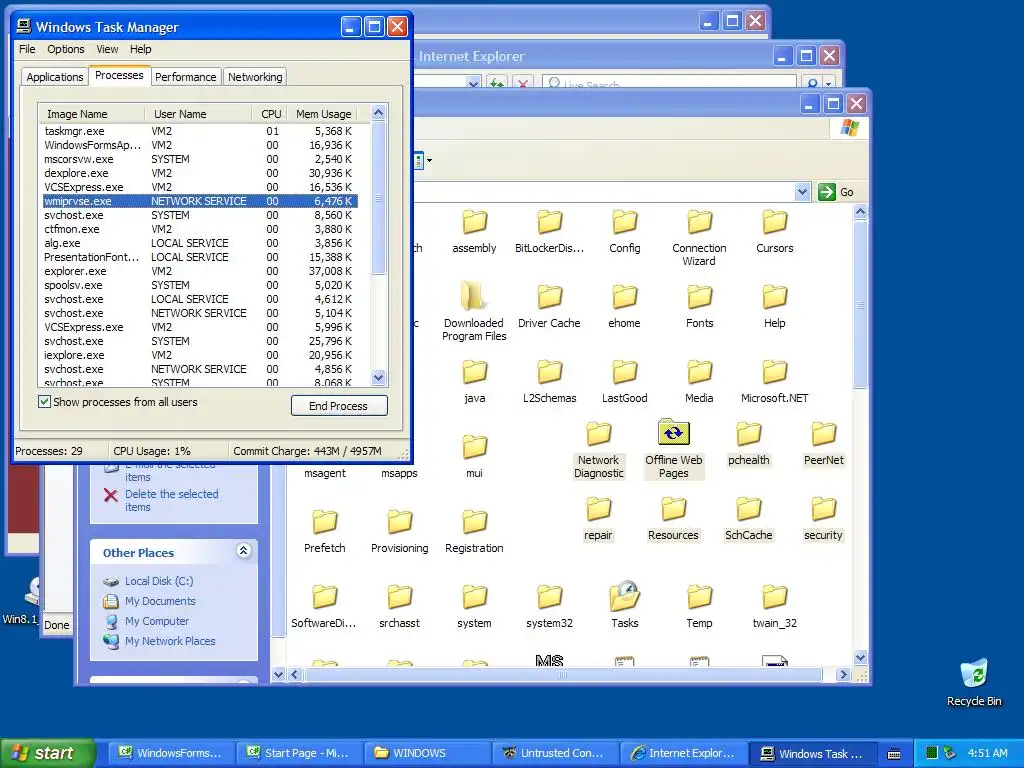Click the process list scroll down arrow
This screenshot has height=768, width=1024.
(x=378, y=377)
